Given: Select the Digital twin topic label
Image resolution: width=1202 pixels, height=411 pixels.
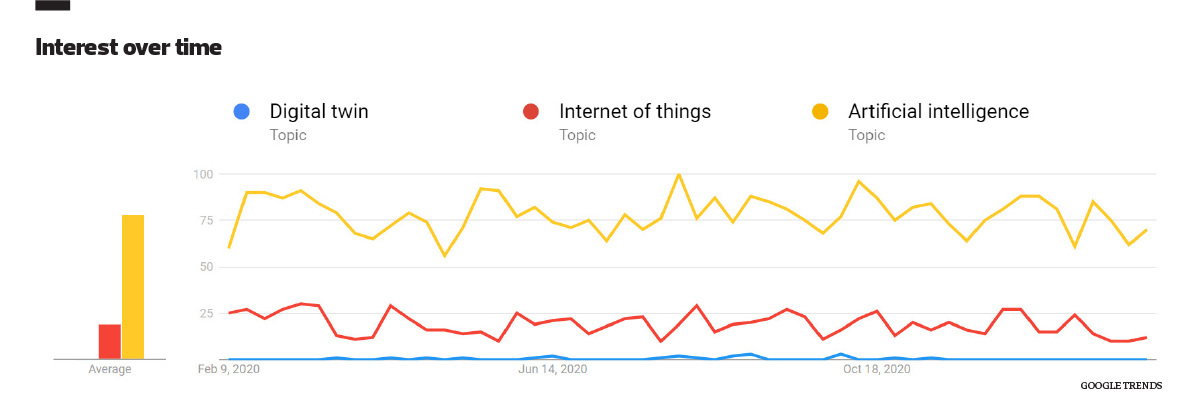Looking at the screenshot, I should click(x=319, y=112).
